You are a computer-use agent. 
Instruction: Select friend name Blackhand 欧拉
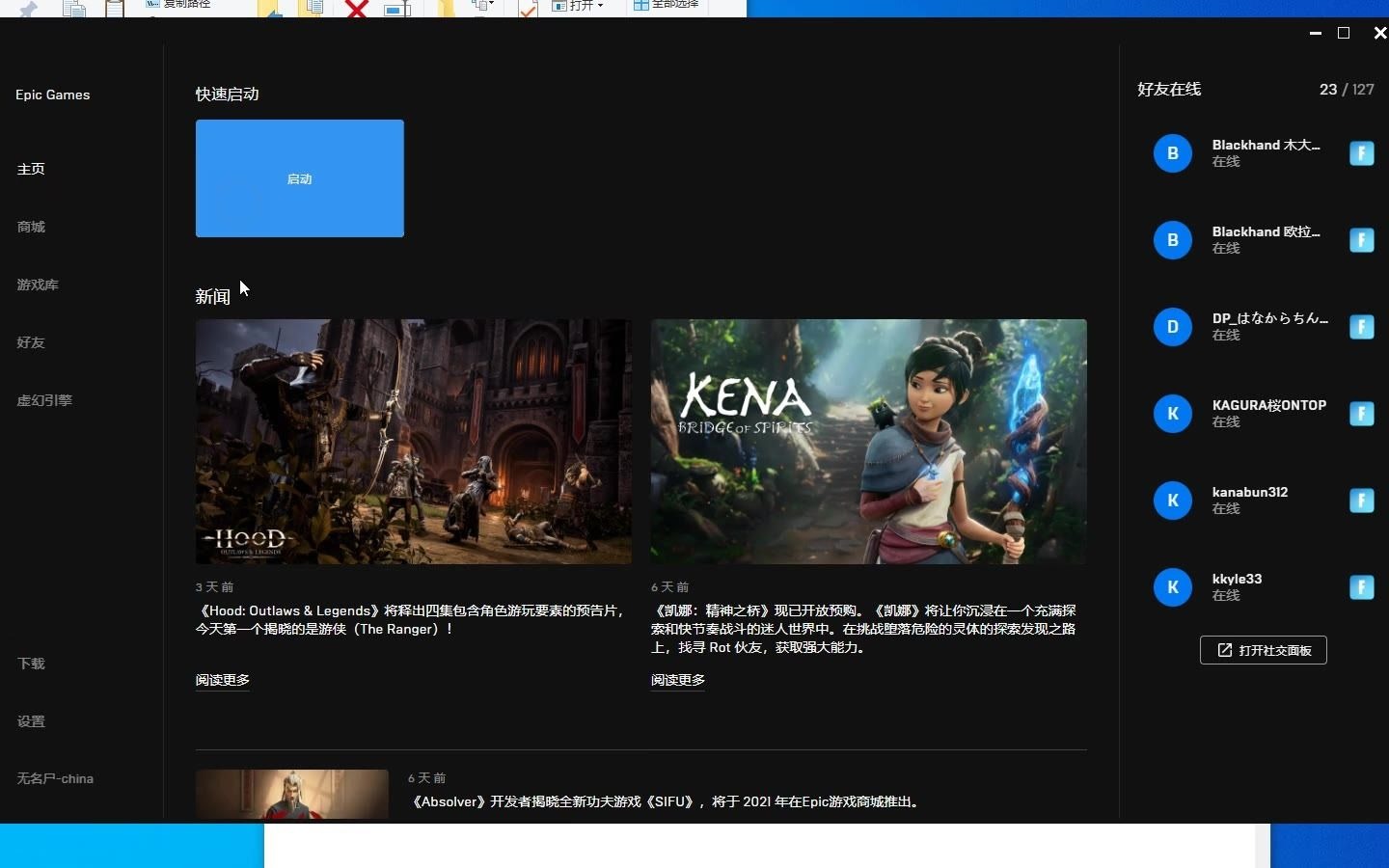click(1266, 231)
